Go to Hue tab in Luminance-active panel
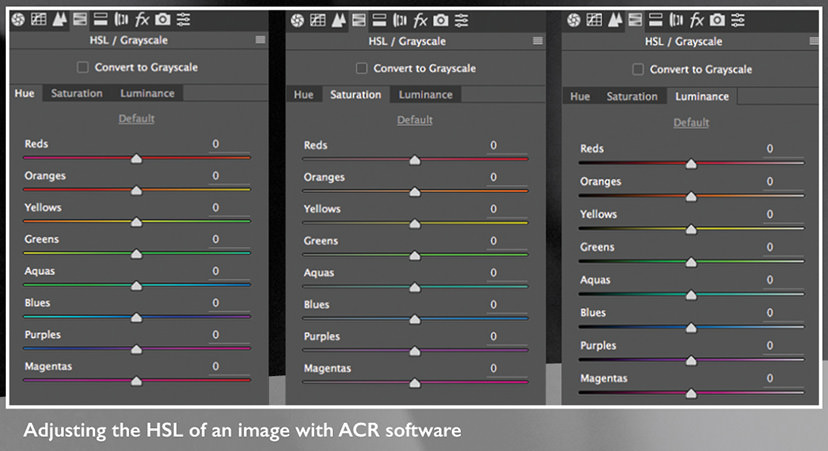This screenshot has height=451, width=828. point(580,97)
